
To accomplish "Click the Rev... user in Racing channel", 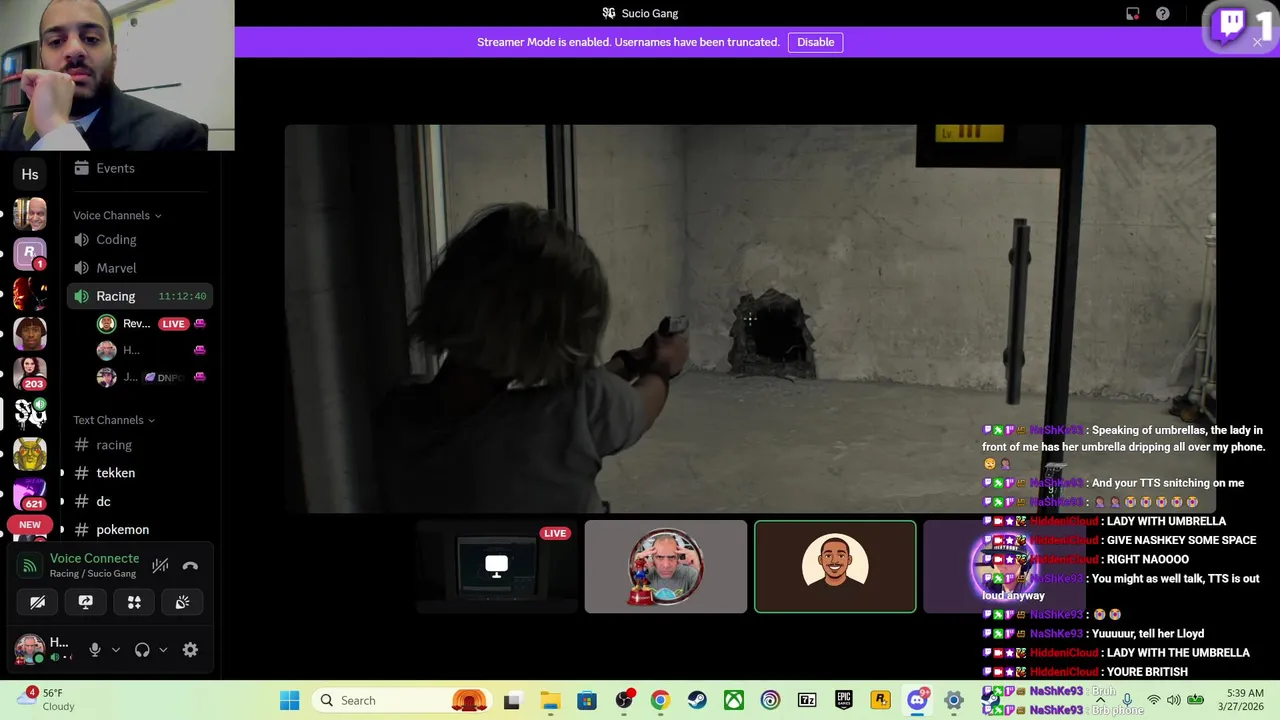I will [x=136, y=324].
